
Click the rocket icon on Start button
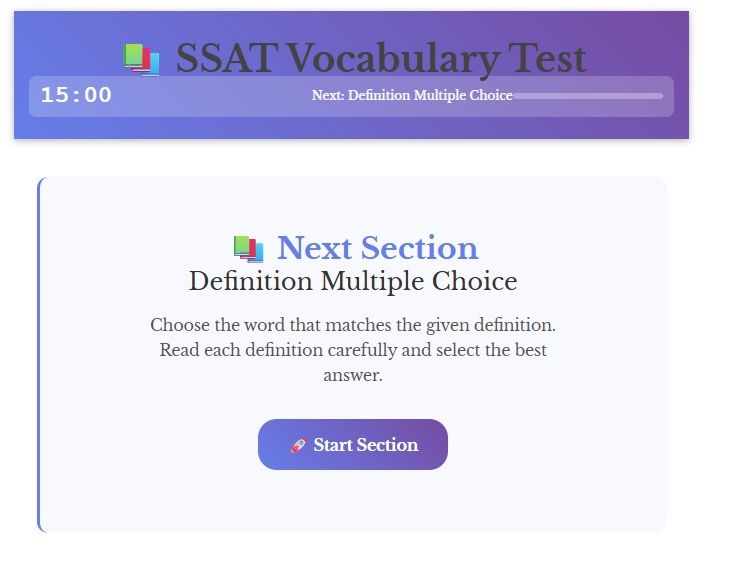point(298,445)
